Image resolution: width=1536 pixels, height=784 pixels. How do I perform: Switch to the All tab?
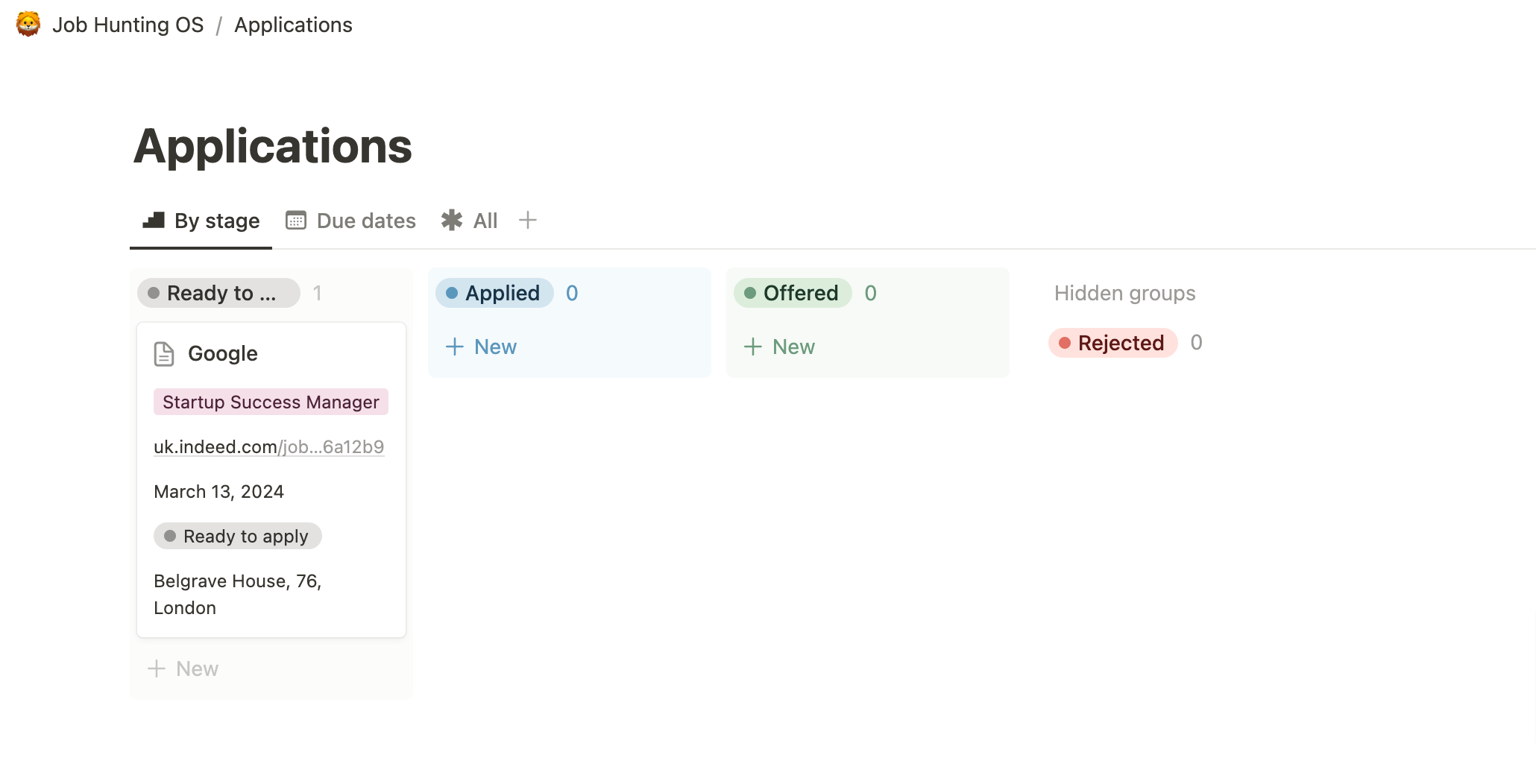485,221
